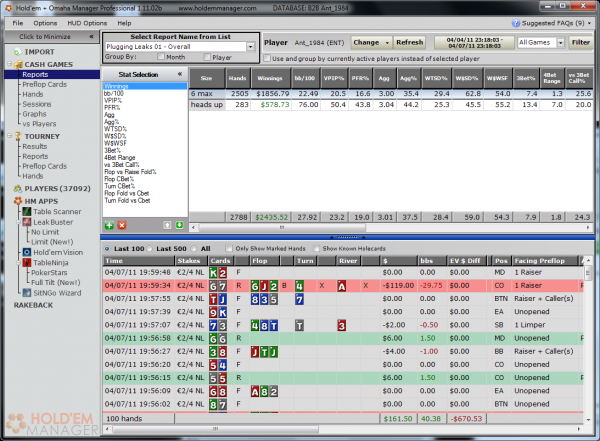Sort hands by Stakes column header
Image resolution: width=600 pixels, height=441 pixels.
click(x=191, y=261)
